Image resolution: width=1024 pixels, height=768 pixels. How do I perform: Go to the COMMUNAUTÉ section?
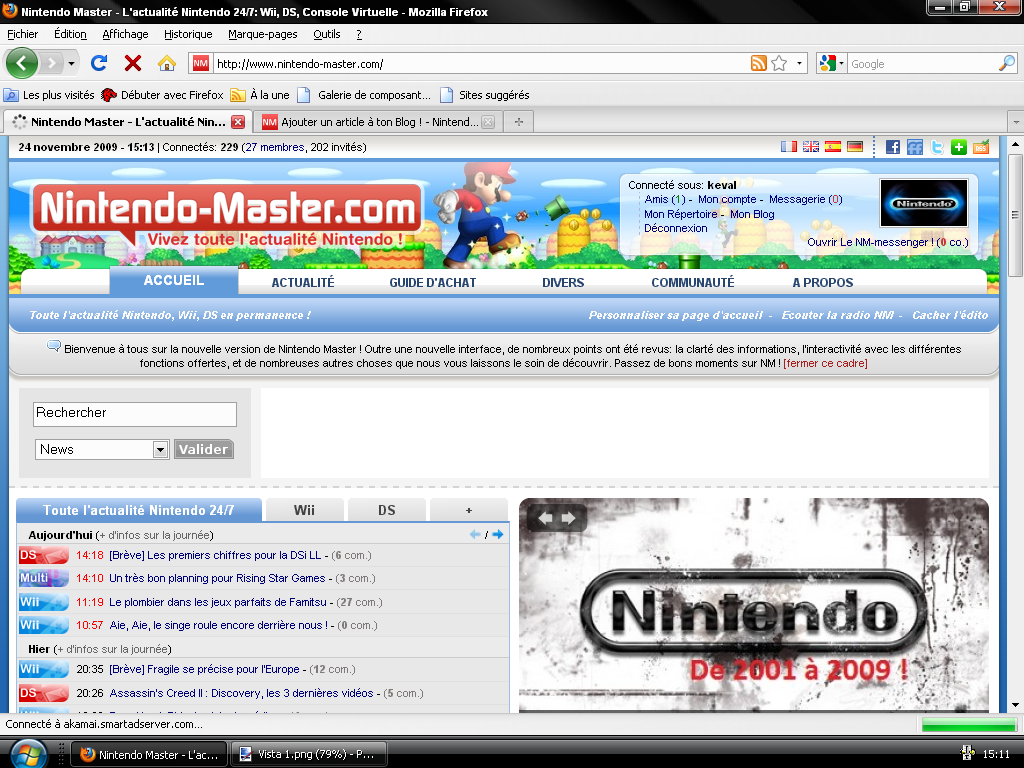click(x=693, y=283)
